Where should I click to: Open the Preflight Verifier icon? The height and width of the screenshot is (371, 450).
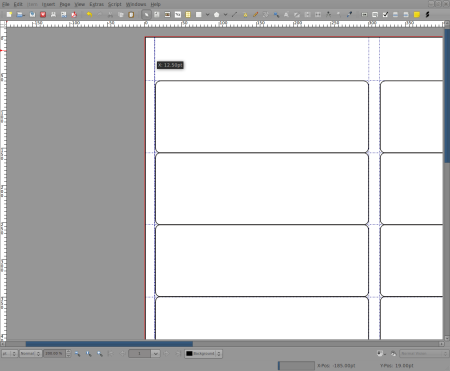coord(63,15)
